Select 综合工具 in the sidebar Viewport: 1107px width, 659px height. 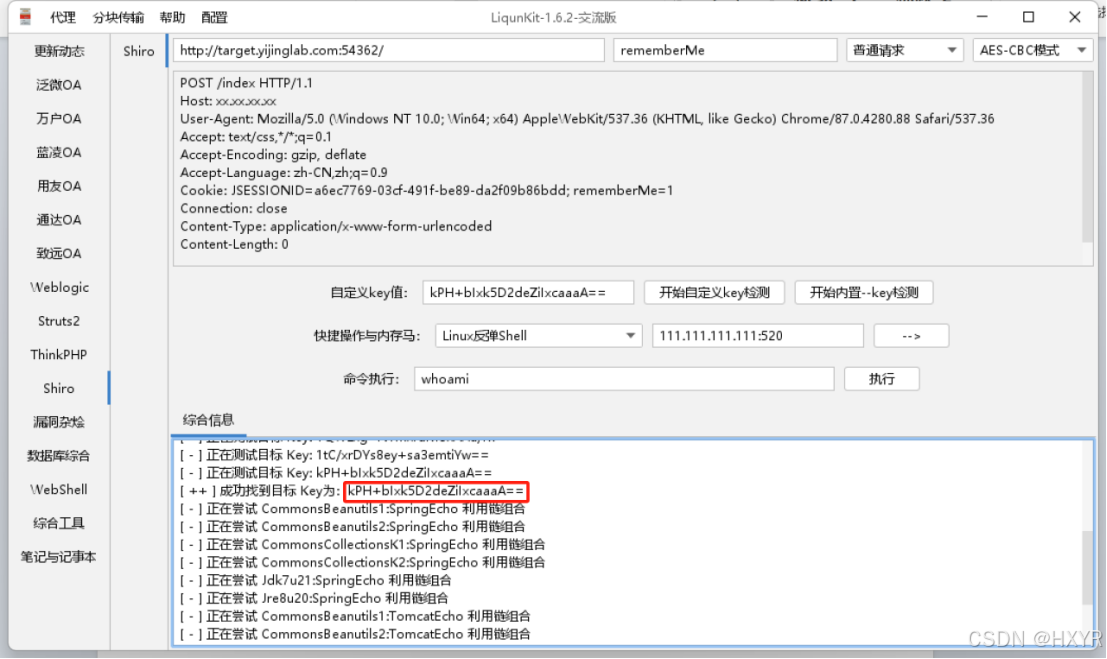click(59, 523)
